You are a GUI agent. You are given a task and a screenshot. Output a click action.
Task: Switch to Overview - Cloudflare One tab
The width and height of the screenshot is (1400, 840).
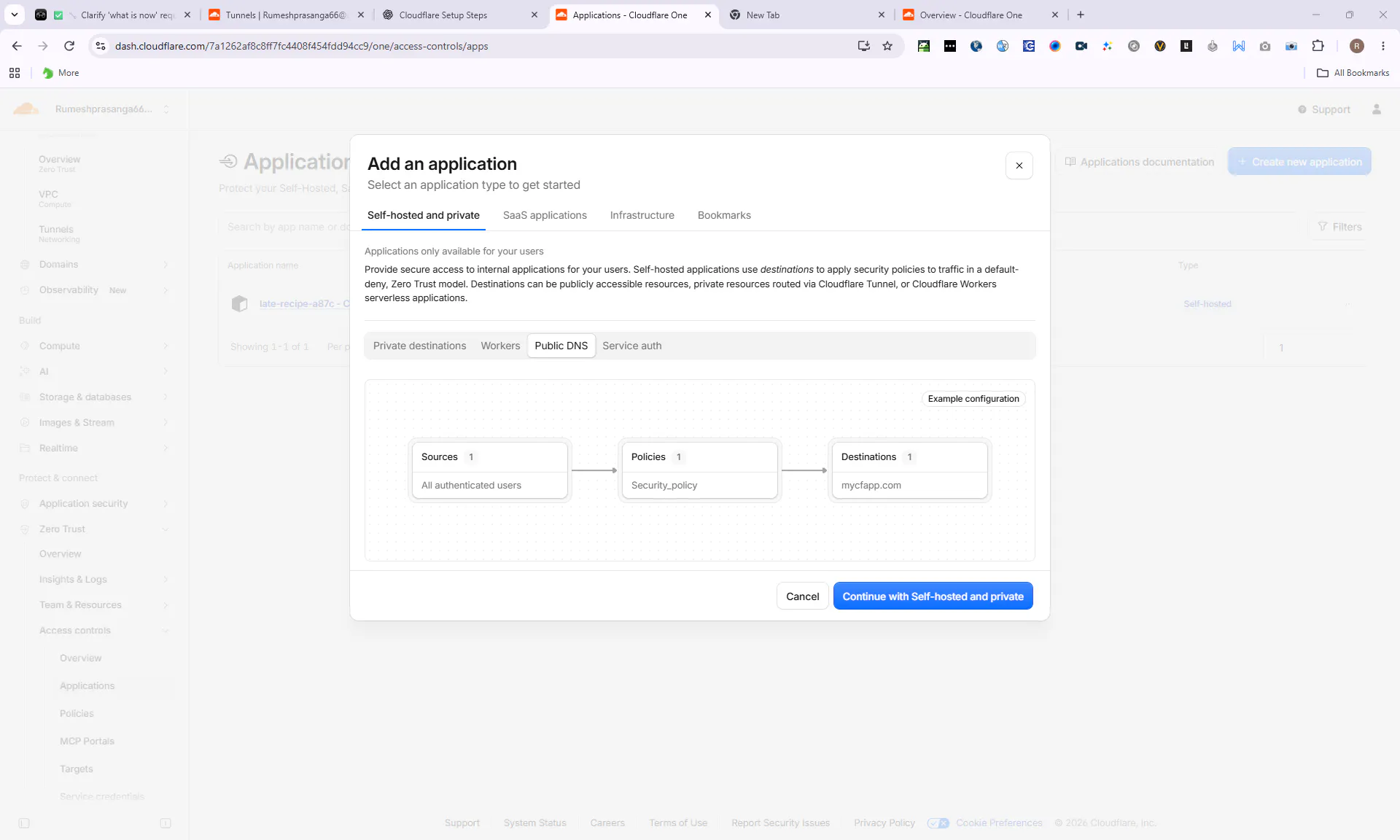pos(981,15)
